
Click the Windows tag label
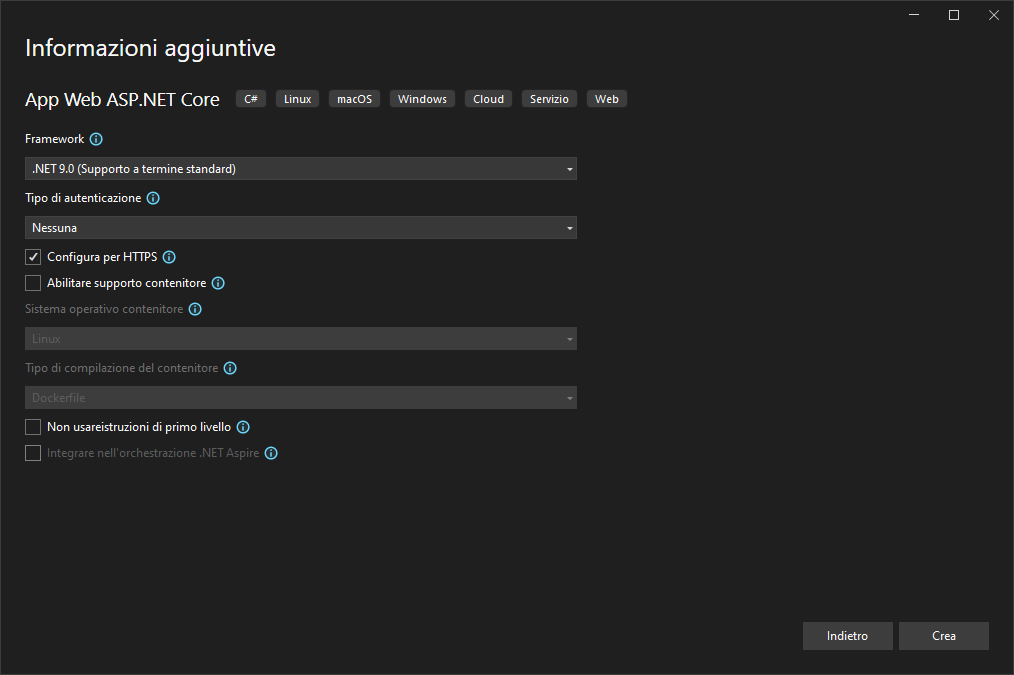tap(422, 99)
